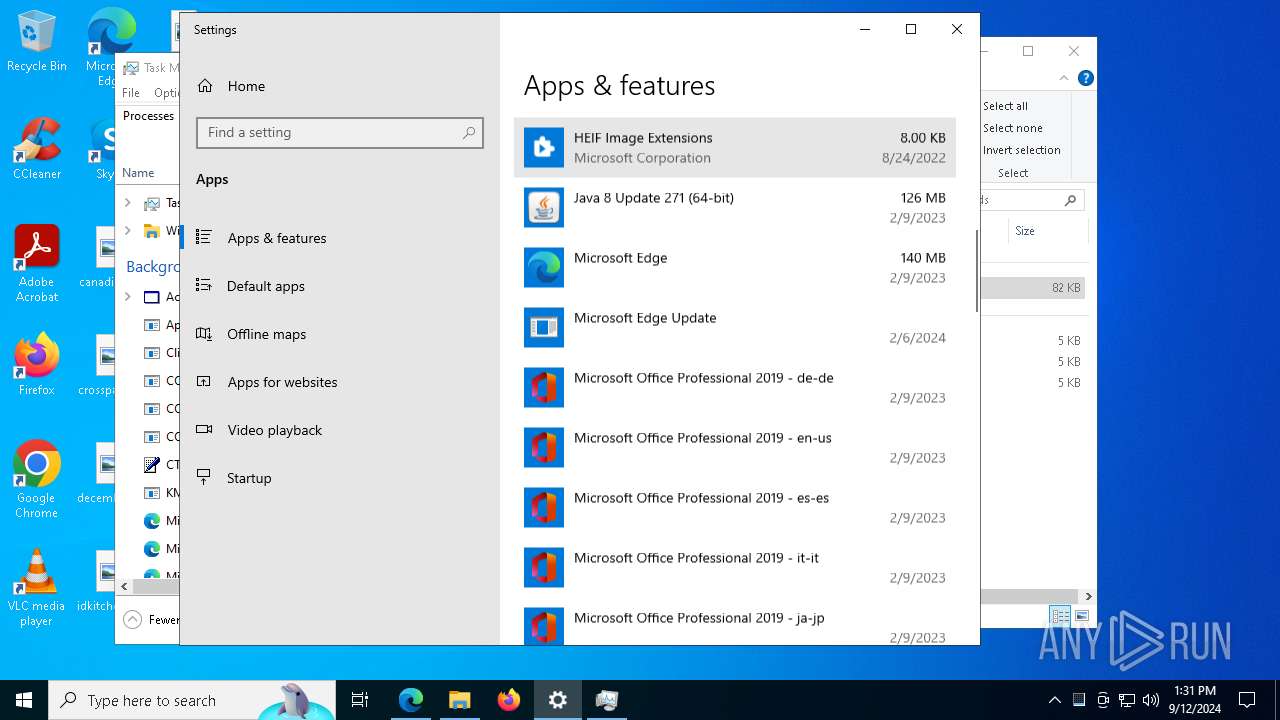Click taskbar search box

tap(192, 700)
